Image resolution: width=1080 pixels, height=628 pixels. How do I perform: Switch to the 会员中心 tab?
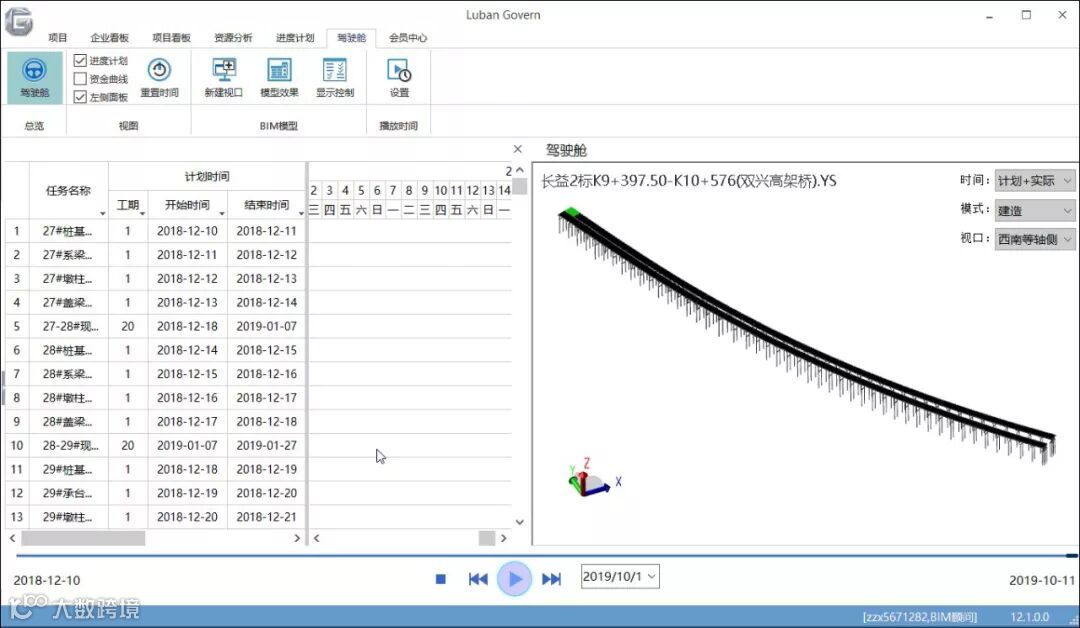pos(408,38)
